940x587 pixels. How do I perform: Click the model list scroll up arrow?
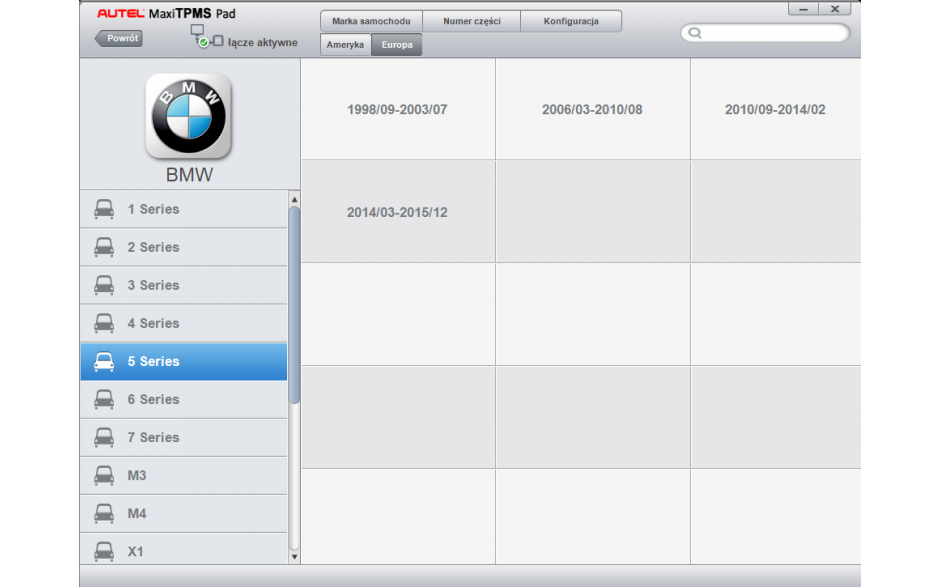(294, 199)
